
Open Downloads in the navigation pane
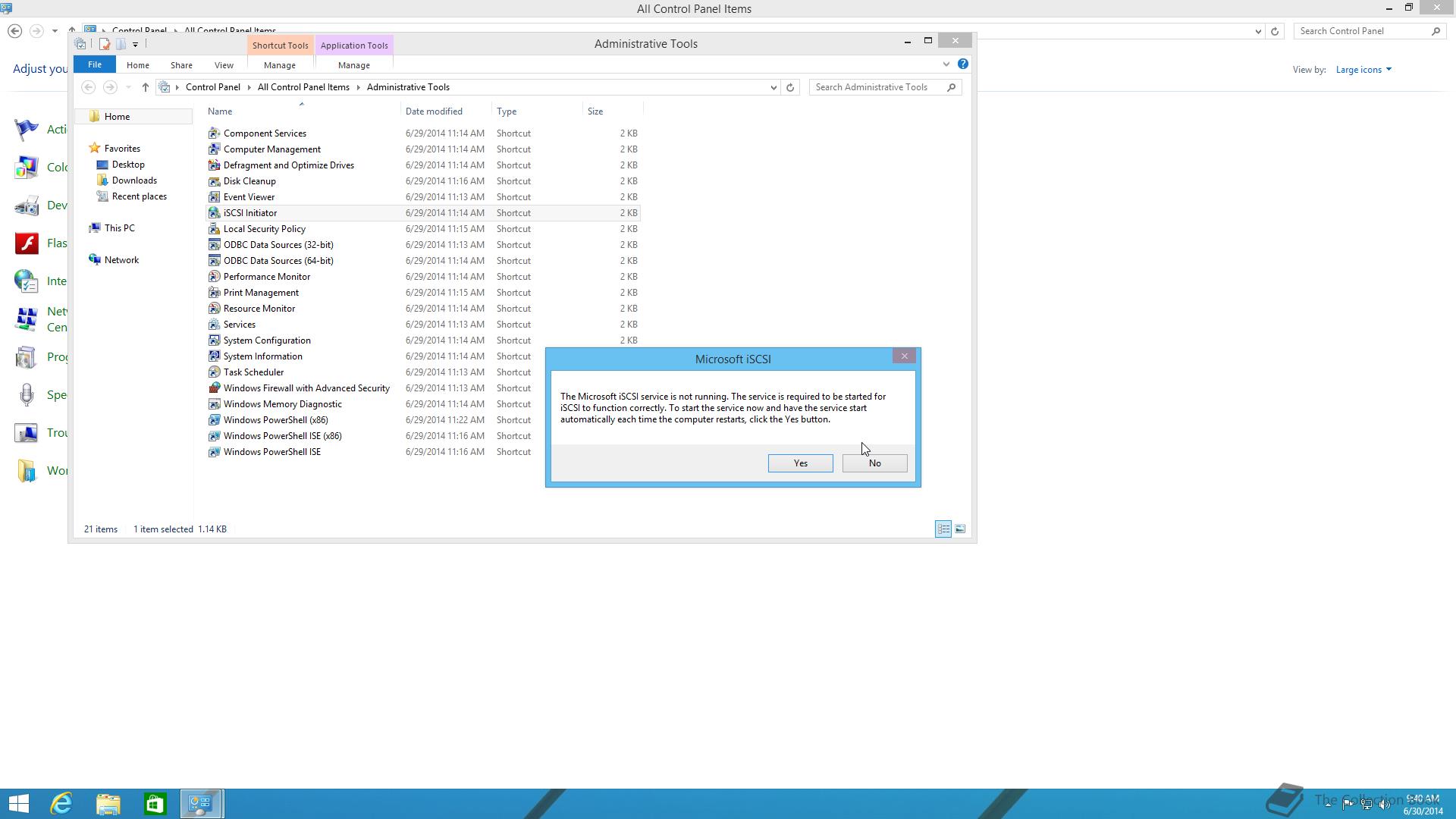click(x=134, y=180)
